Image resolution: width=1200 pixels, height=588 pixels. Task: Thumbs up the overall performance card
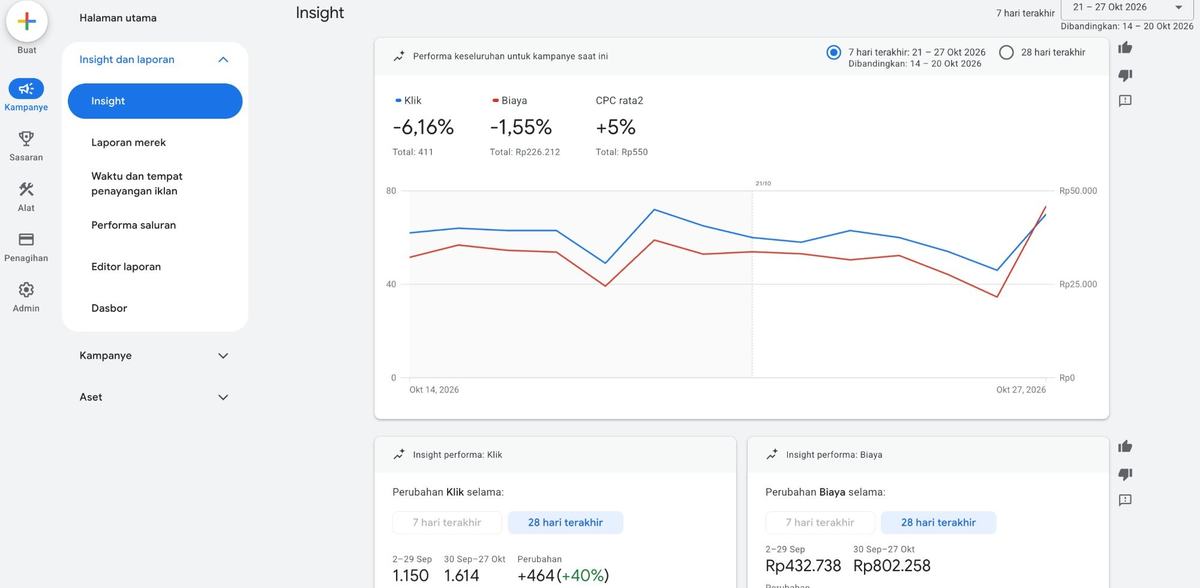(1125, 48)
